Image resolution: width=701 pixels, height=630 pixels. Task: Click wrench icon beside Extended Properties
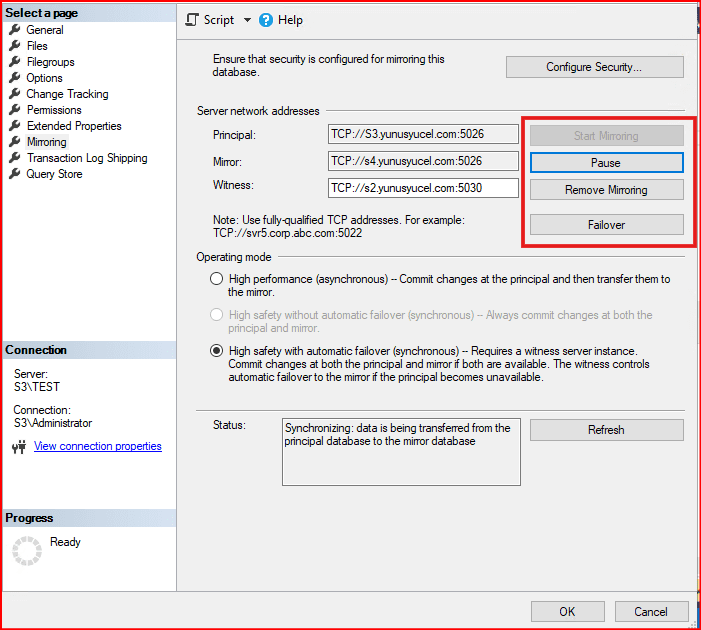tap(15, 126)
